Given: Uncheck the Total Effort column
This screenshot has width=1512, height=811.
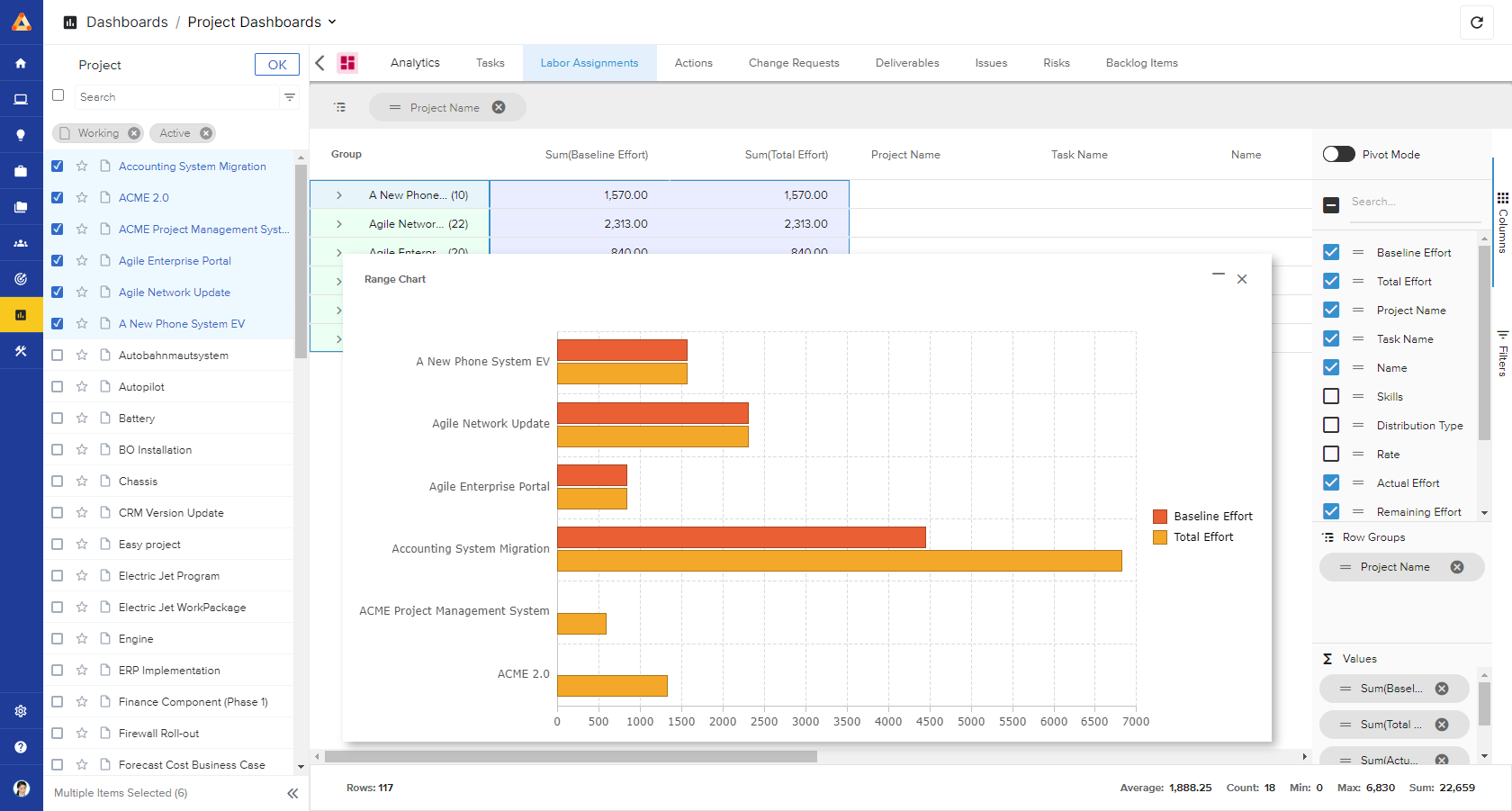Looking at the screenshot, I should [x=1331, y=281].
